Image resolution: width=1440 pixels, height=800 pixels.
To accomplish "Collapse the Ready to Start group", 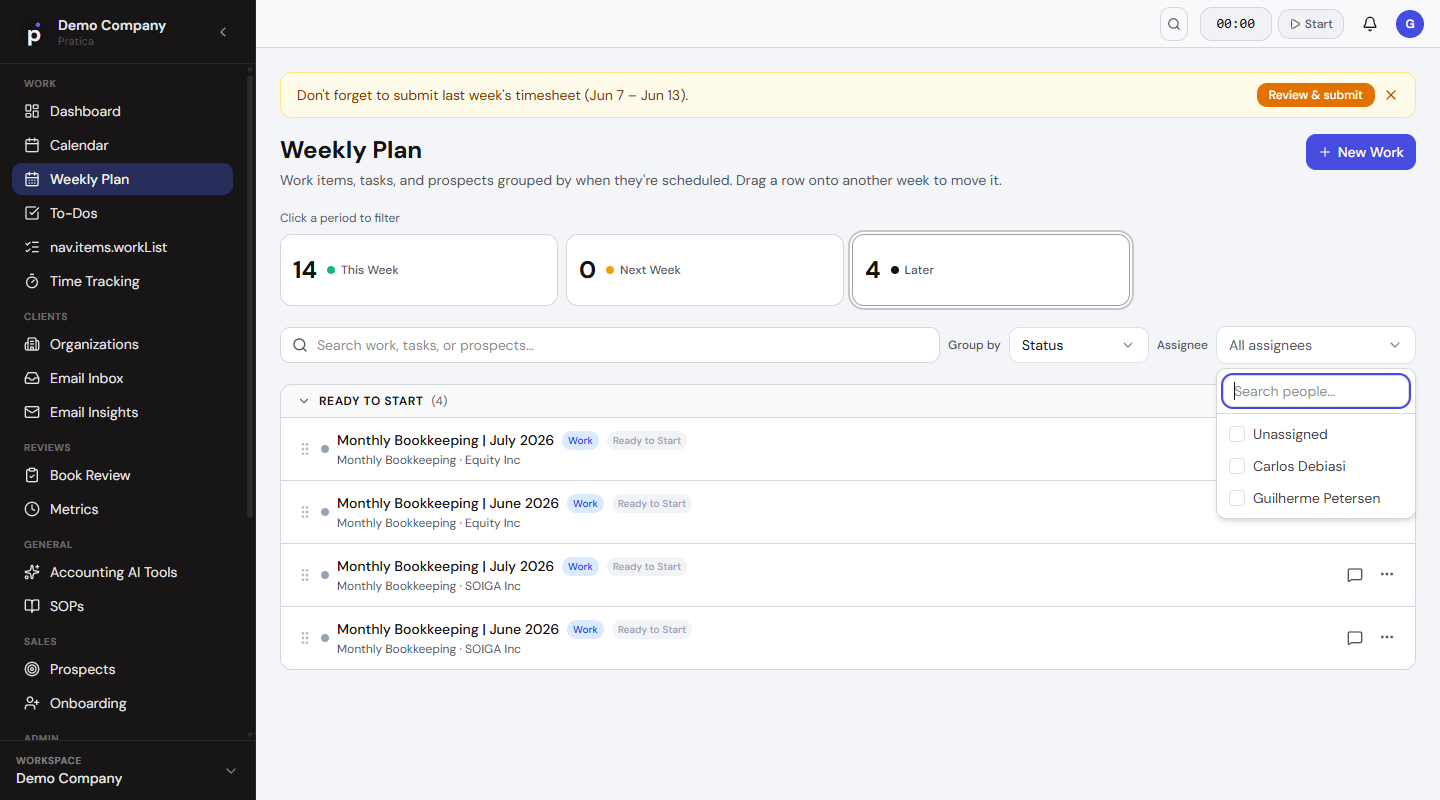I will click(x=305, y=401).
